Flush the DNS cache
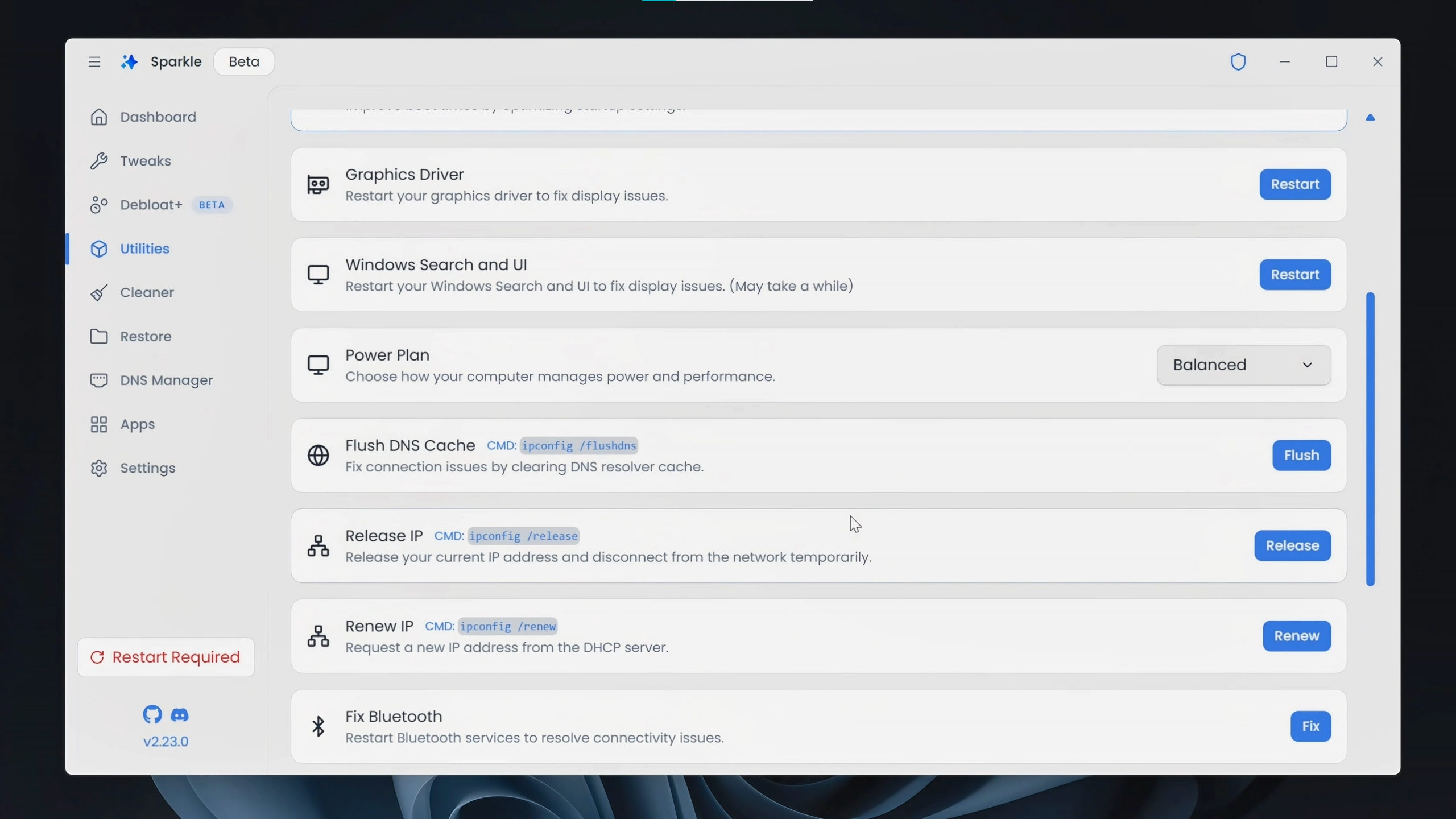The height and width of the screenshot is (819, 1456). point(1301,455)
